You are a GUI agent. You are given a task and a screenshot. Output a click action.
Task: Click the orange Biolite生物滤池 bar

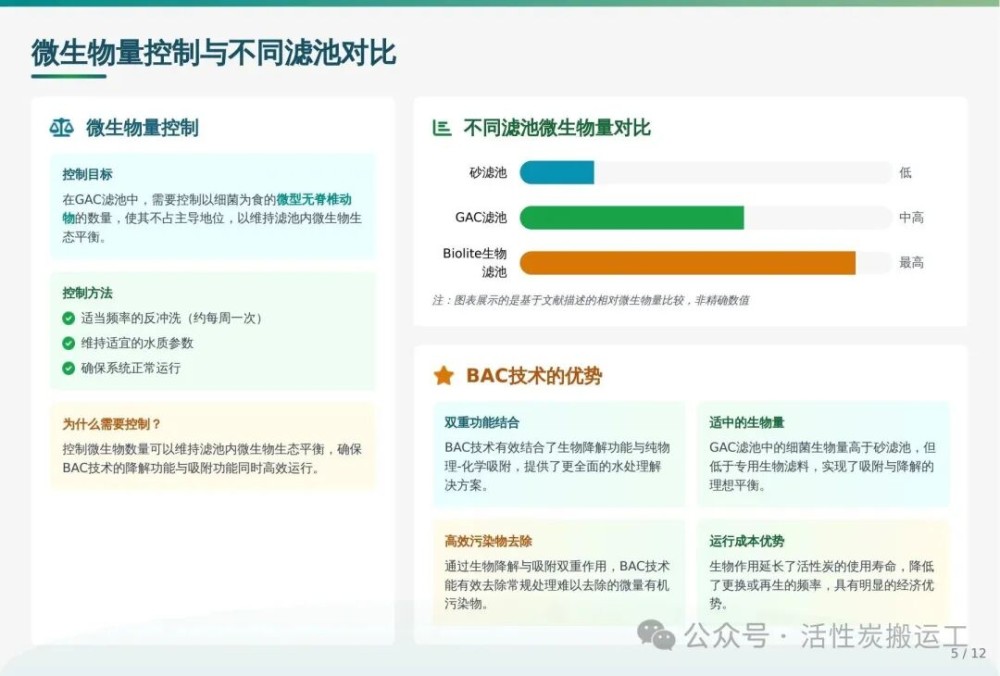pyautogui.click(x=687, y=263)
